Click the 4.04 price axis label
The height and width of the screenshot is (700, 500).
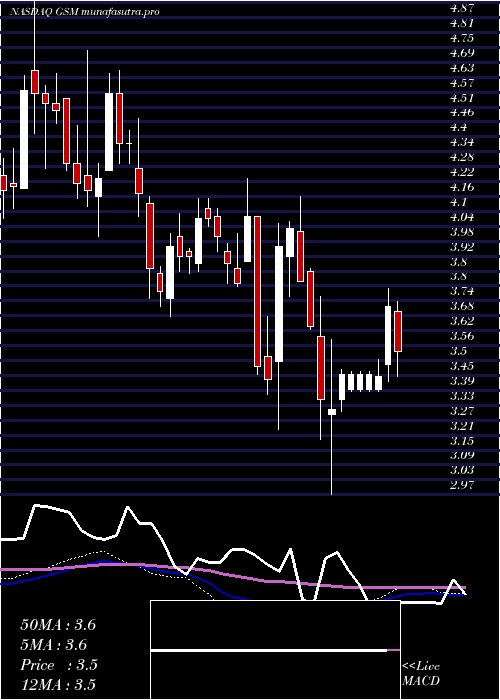point(462,217)
